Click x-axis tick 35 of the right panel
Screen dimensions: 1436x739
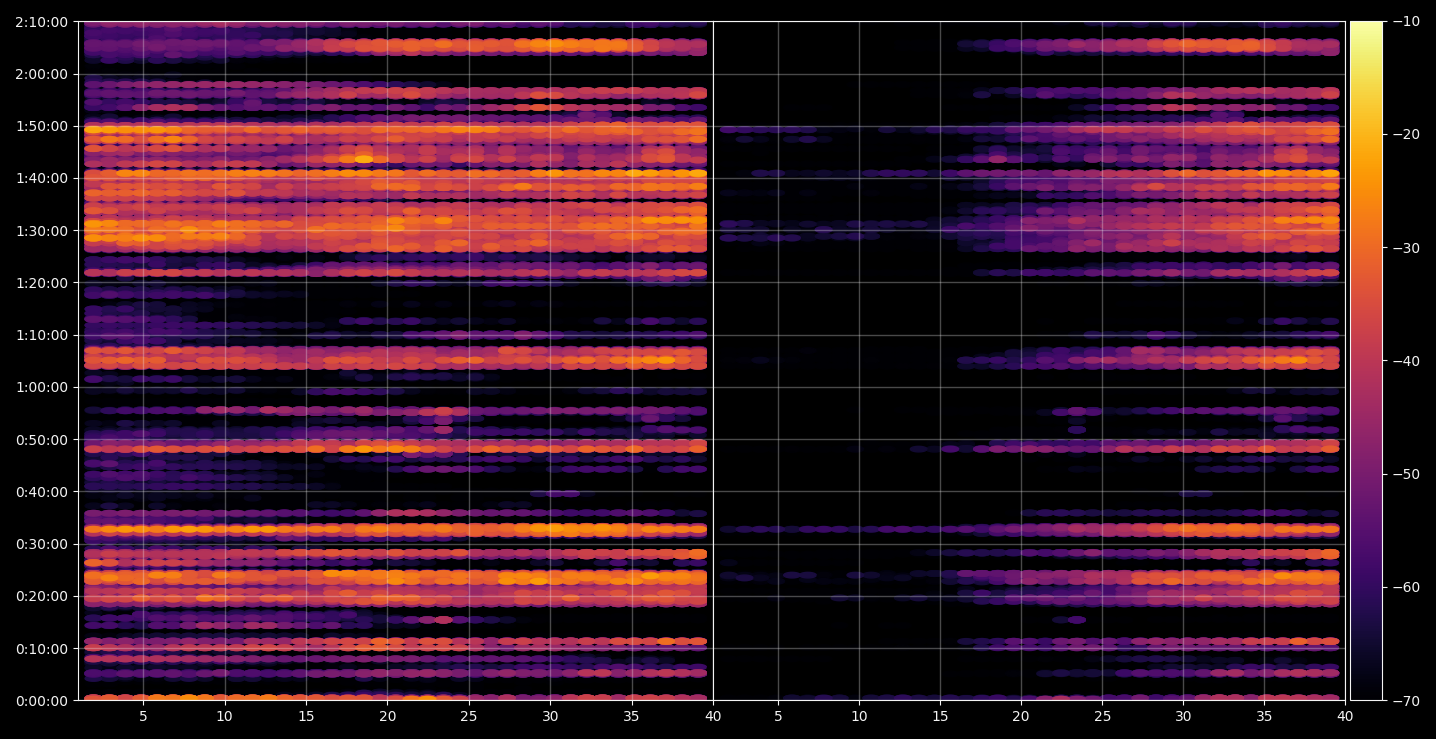[x=1264, y=716]
